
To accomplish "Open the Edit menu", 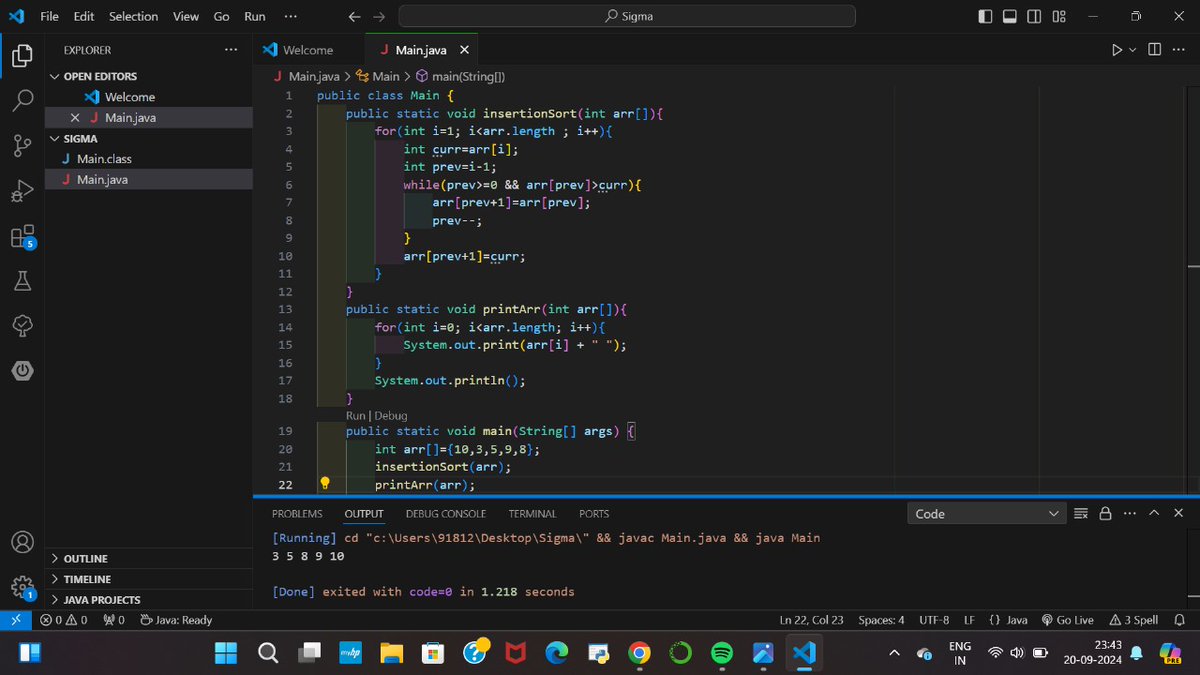I will pyautogui.click(x=83, y=17).
